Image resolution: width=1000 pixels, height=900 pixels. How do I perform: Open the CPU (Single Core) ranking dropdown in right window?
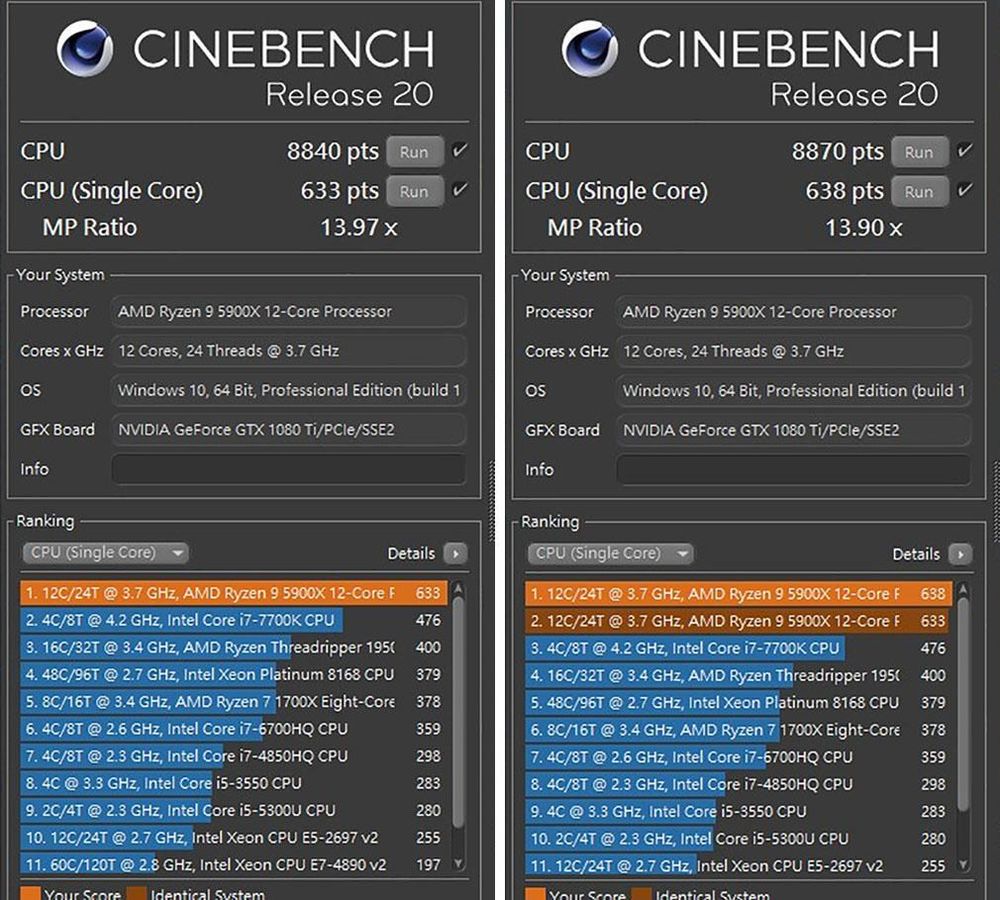coord(609,553)
